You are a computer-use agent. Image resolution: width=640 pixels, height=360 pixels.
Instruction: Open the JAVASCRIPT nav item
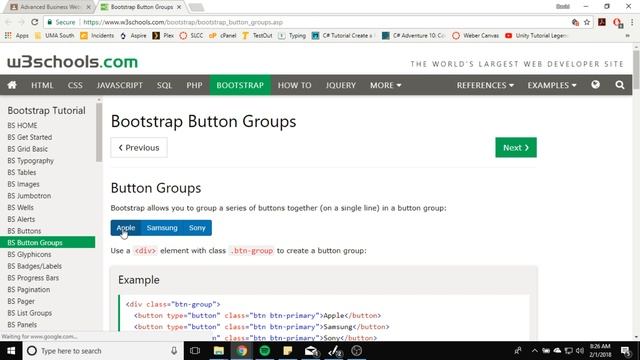tap(120, 85)
